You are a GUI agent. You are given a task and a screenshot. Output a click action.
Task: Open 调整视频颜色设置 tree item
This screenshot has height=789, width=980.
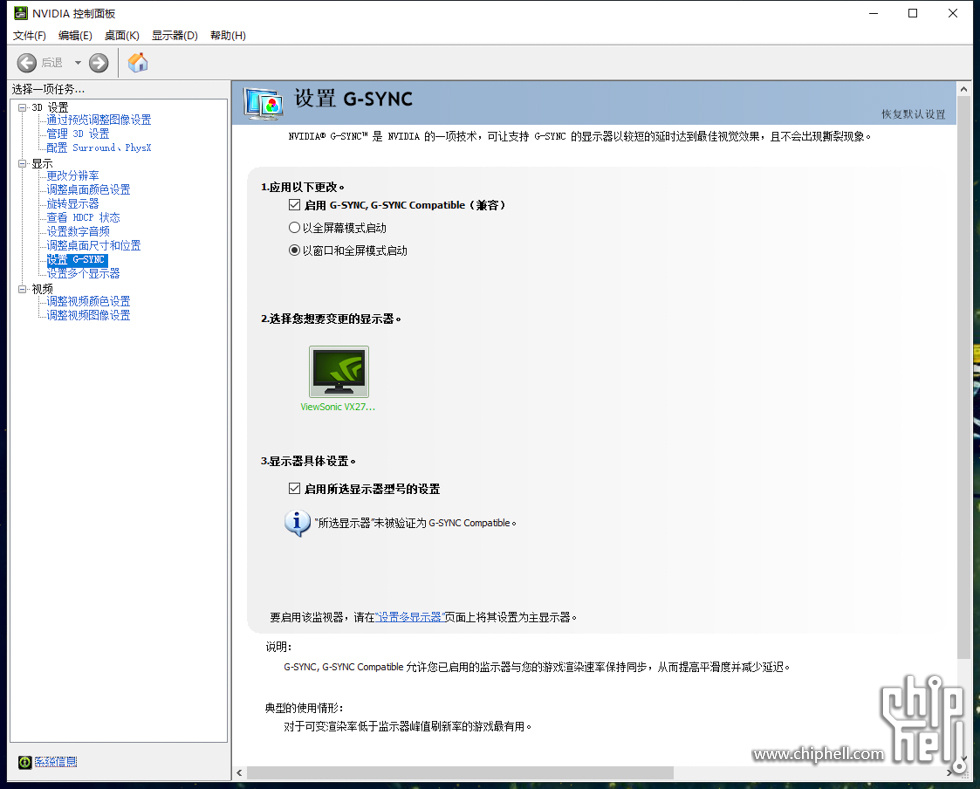(88, 301)
